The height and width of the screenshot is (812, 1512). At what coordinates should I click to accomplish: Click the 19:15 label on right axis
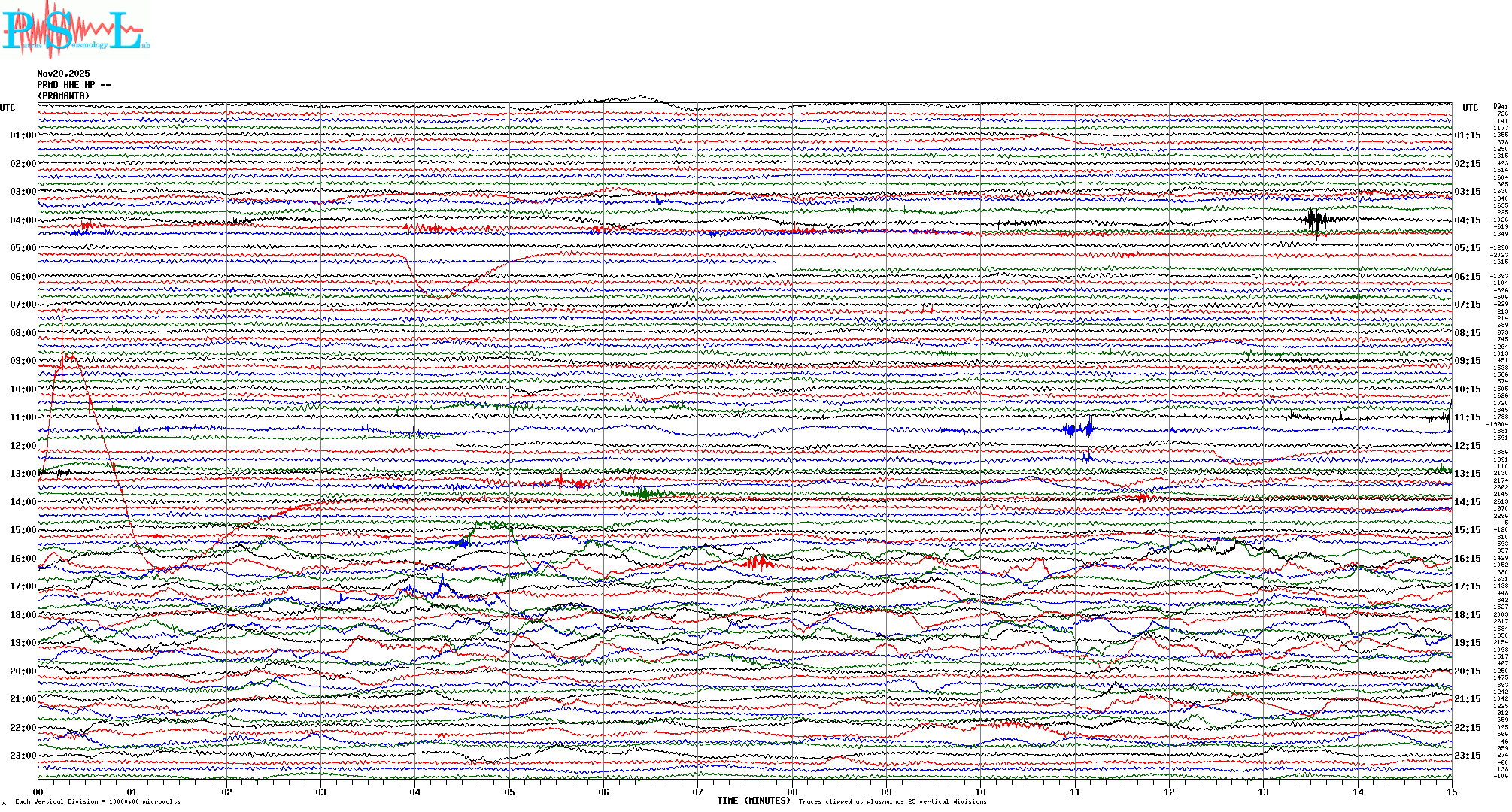(1467, 643)
